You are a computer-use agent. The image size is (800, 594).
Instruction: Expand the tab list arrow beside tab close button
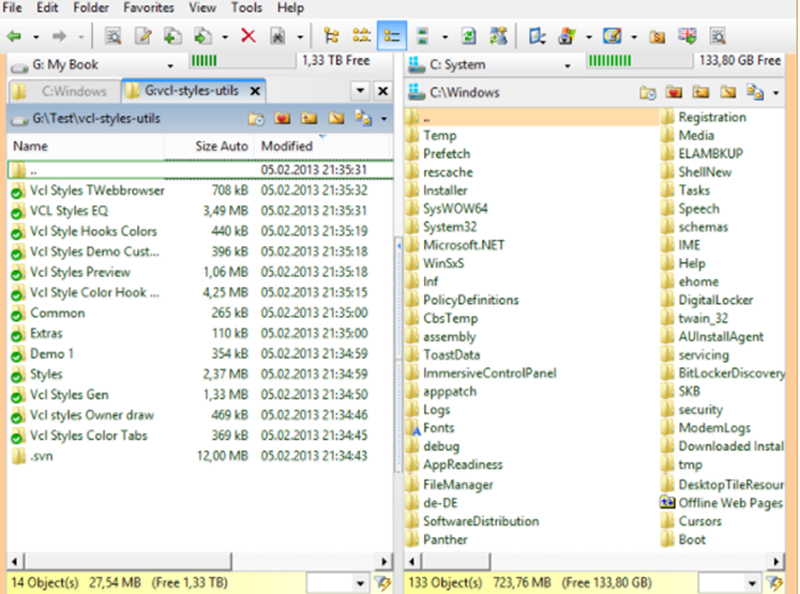360,91
